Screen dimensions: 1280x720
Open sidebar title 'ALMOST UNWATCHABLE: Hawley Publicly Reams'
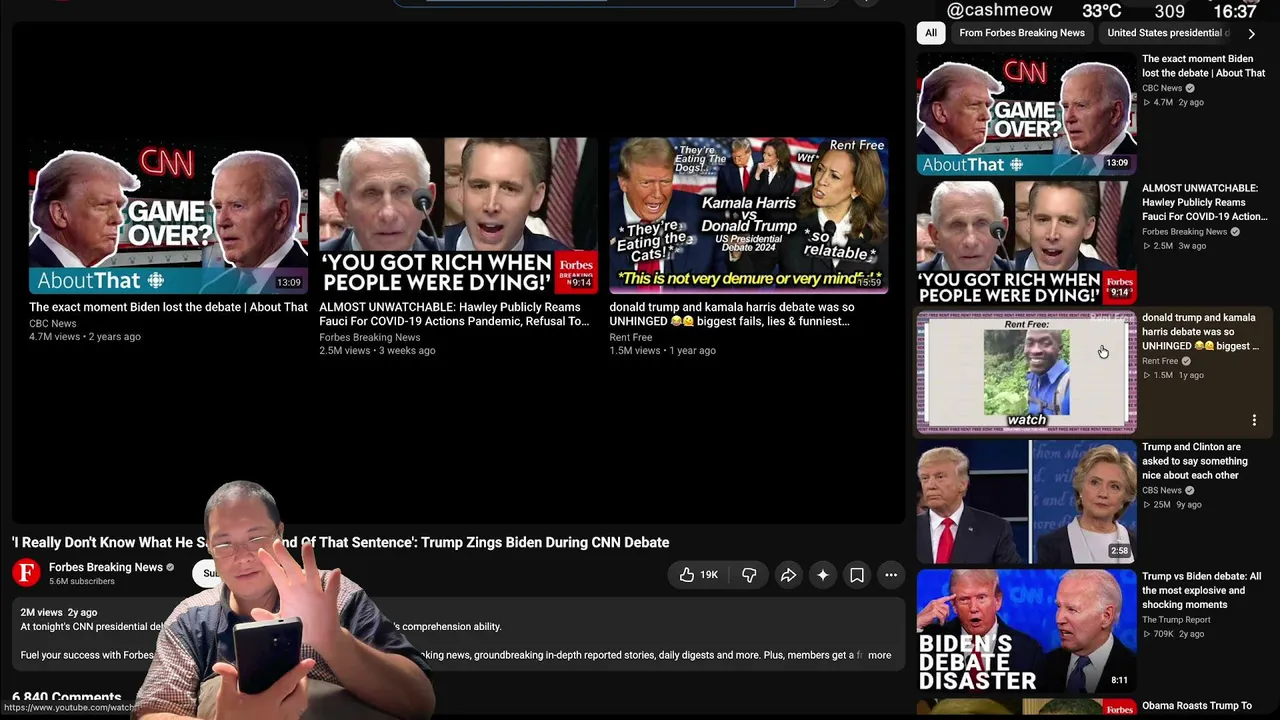click(1205, 202)
